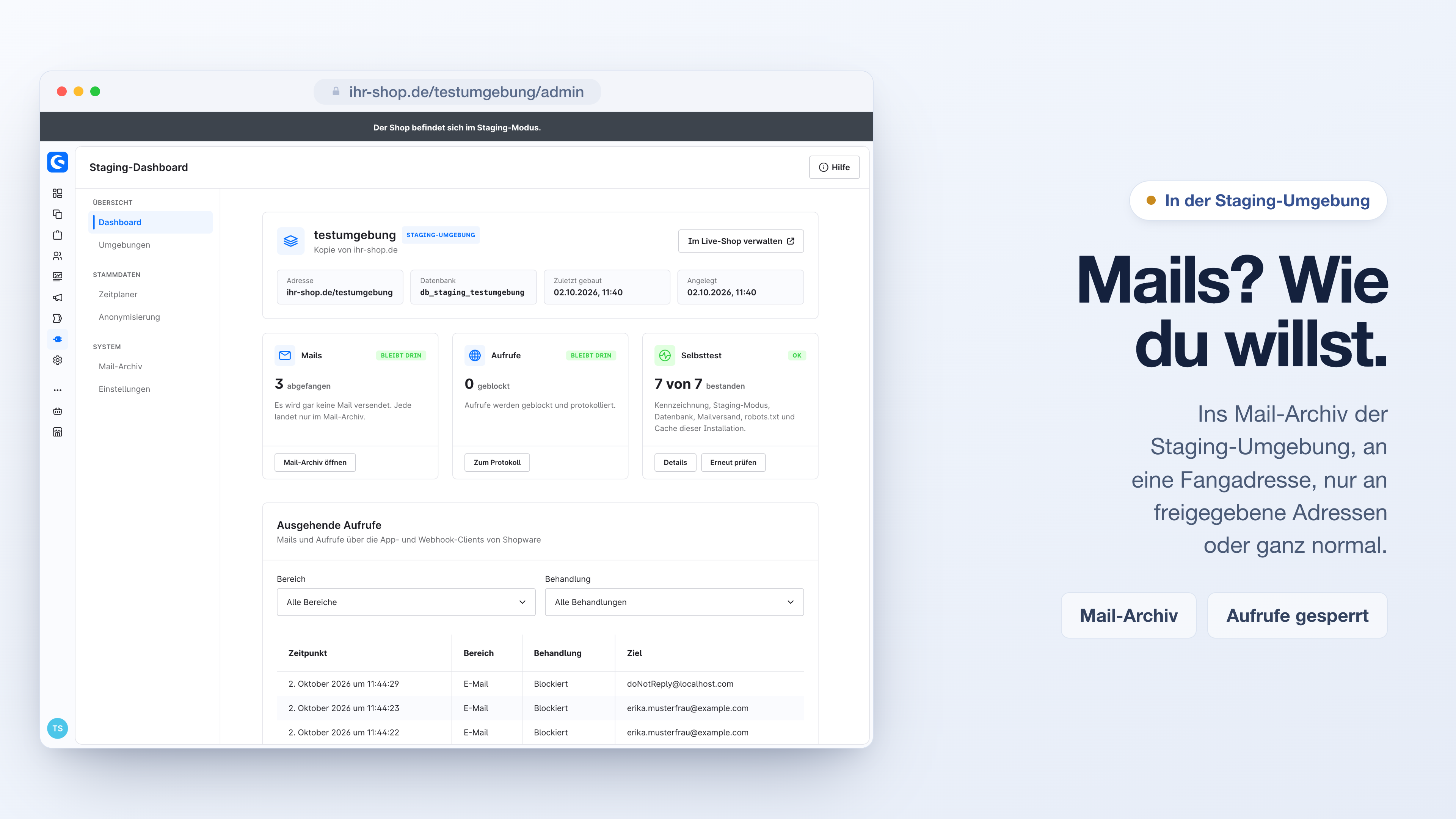Open the shopping basket sidebar icon

point(58,411)
